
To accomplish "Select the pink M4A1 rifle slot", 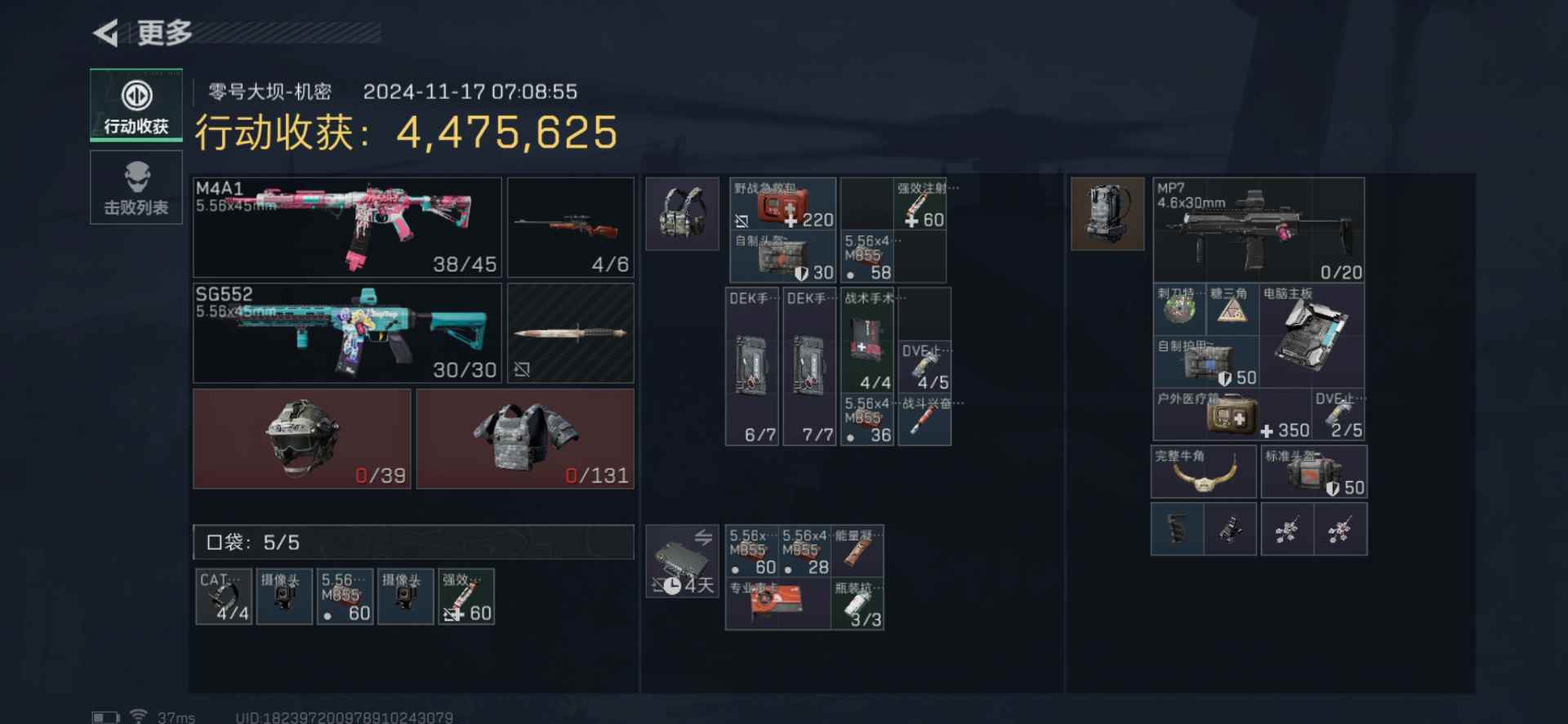I will (347, 227).
